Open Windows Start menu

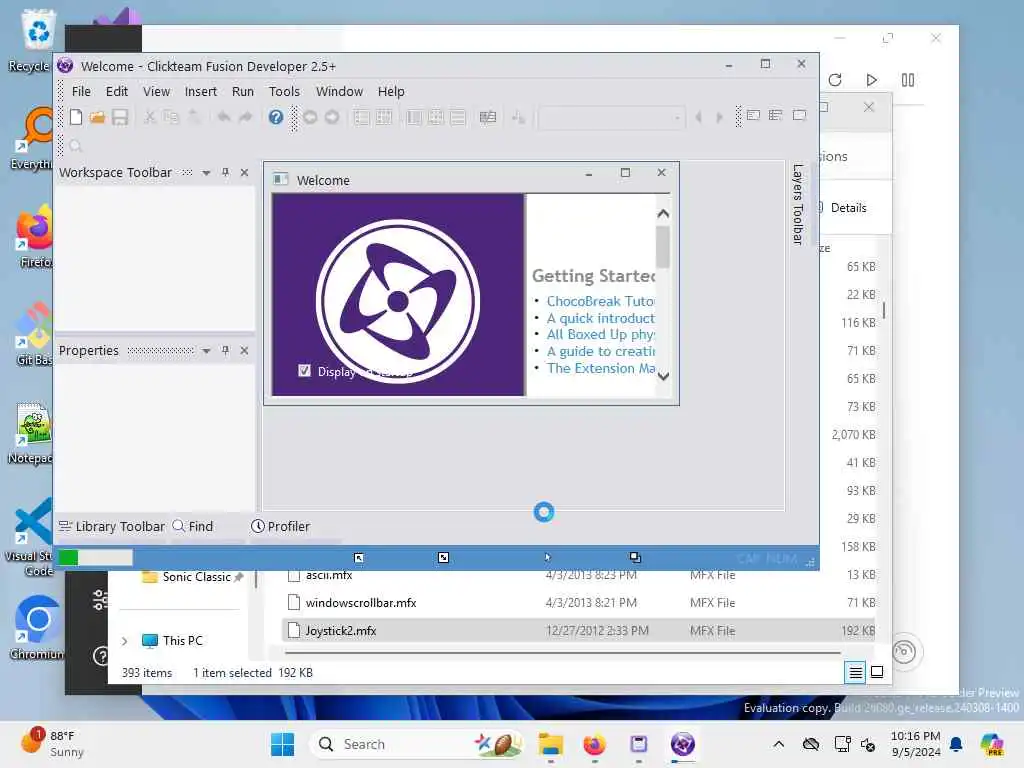(x=283, y=744)
